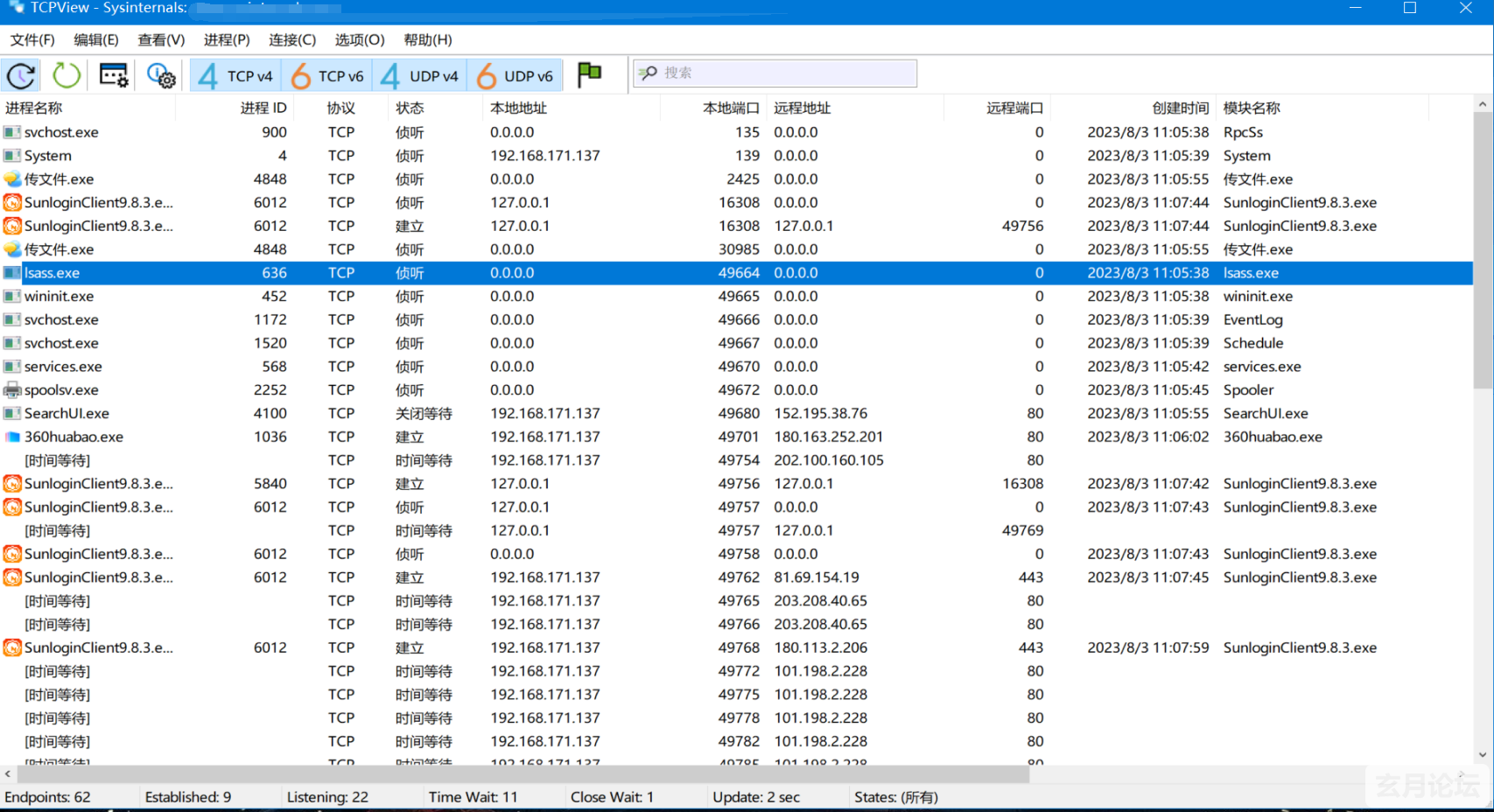This screenshot has width=1494, height=812.
Task: Click the green refresh arrow icon
Action: pos(67,75)
